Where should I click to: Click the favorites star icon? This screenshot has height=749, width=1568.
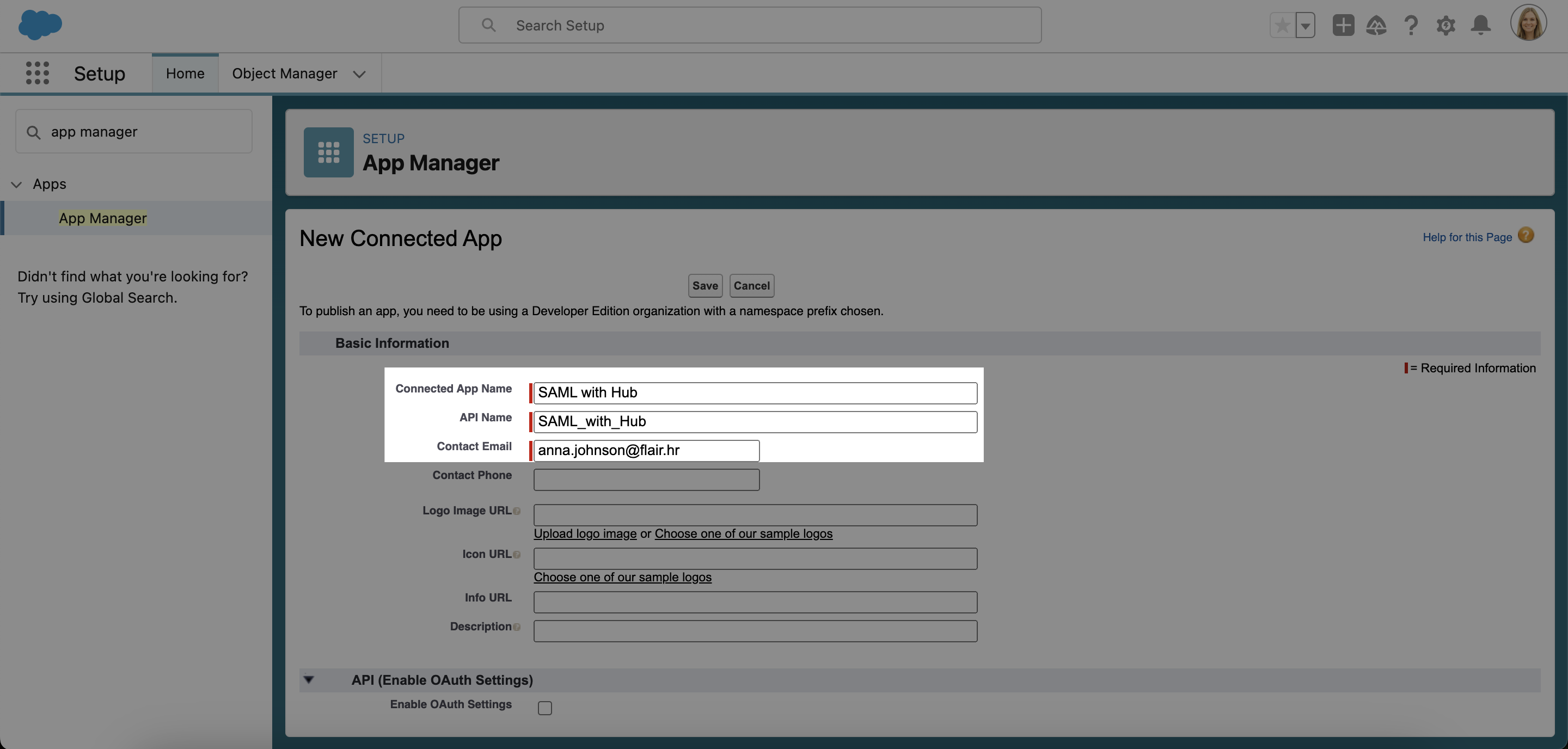[1281, 24]
